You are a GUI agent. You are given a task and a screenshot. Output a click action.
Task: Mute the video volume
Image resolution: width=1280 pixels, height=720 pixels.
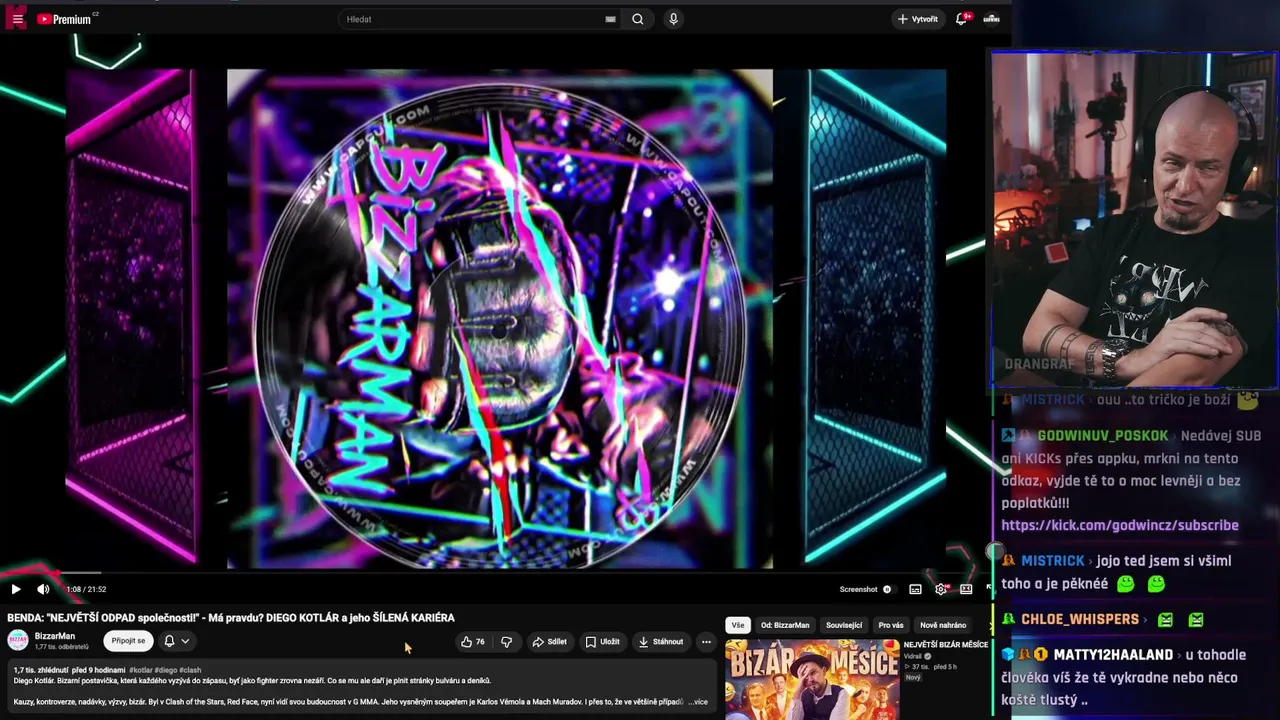(43, 589)
